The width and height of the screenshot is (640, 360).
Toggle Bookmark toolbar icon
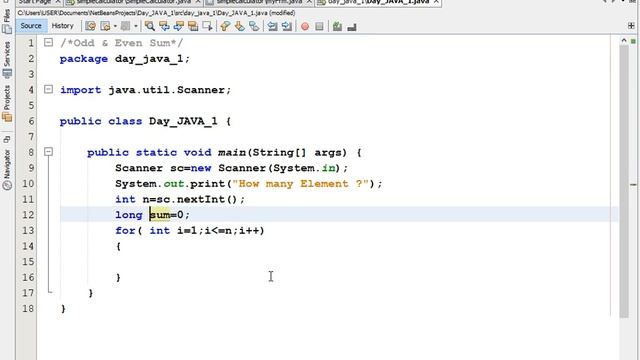coord(254,26)
